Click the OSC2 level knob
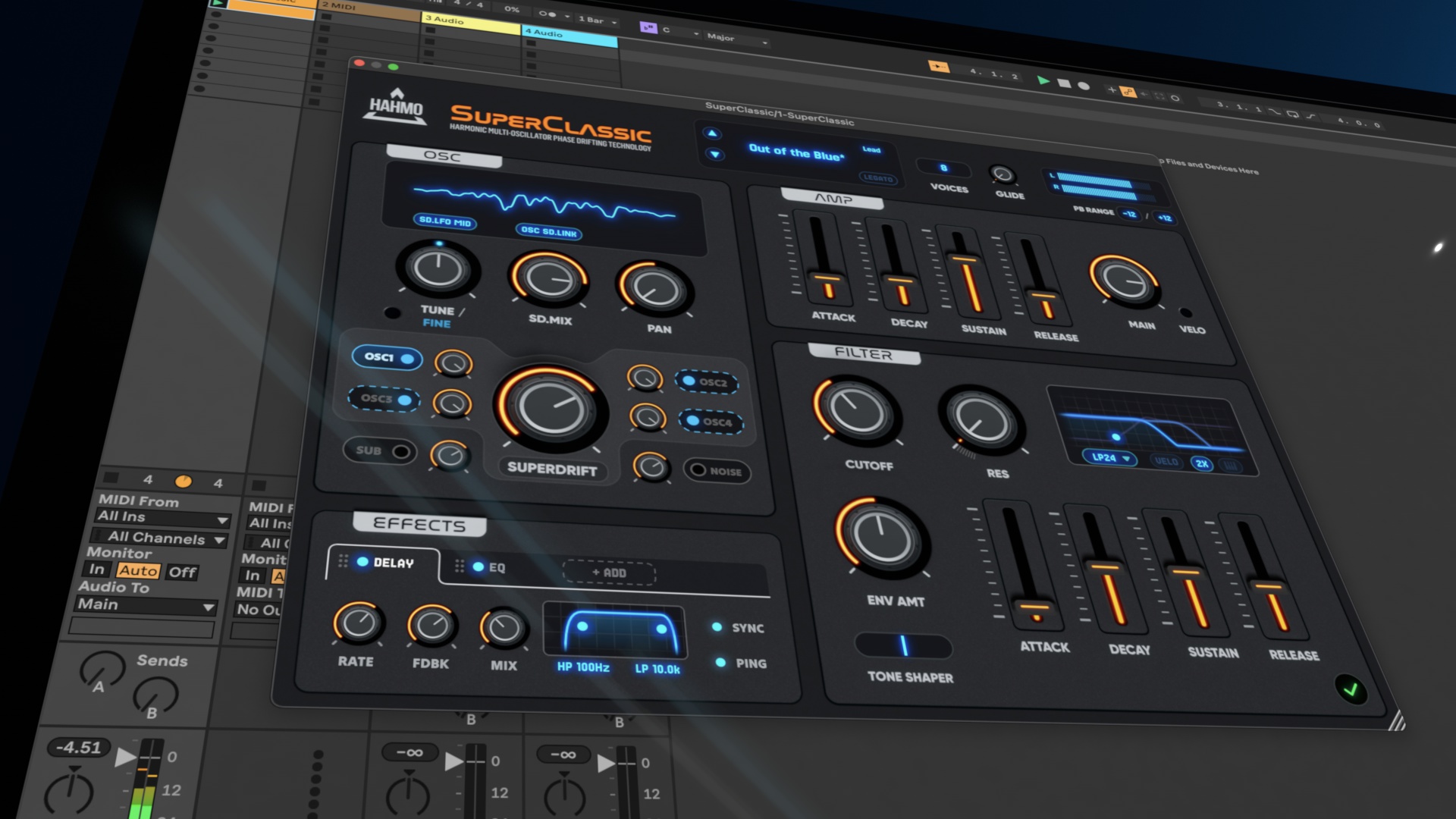The image size is (1456, 819). tap(645, 378)
